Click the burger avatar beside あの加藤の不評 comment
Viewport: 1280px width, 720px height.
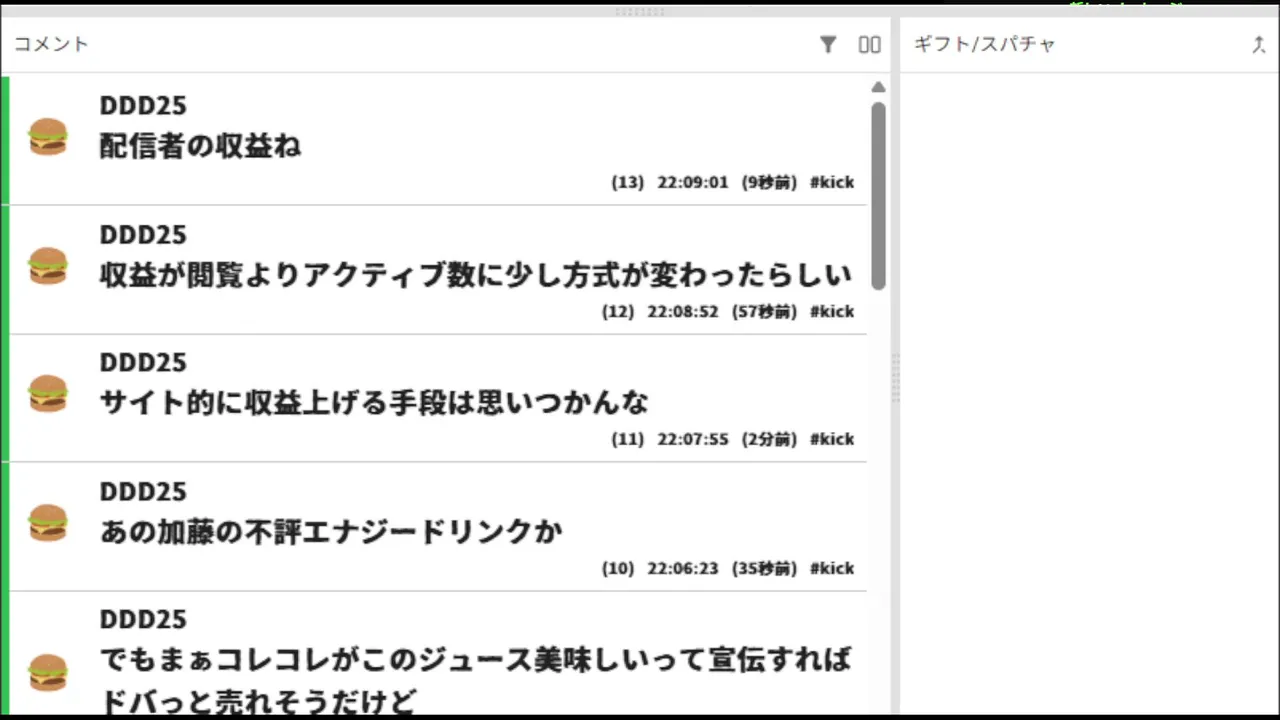pos(48,523)
